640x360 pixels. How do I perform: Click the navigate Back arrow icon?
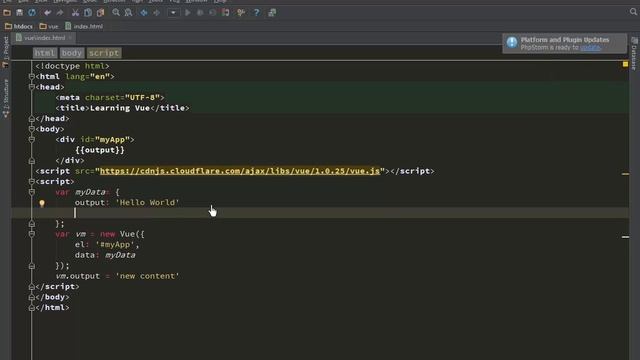coord(144,13)
